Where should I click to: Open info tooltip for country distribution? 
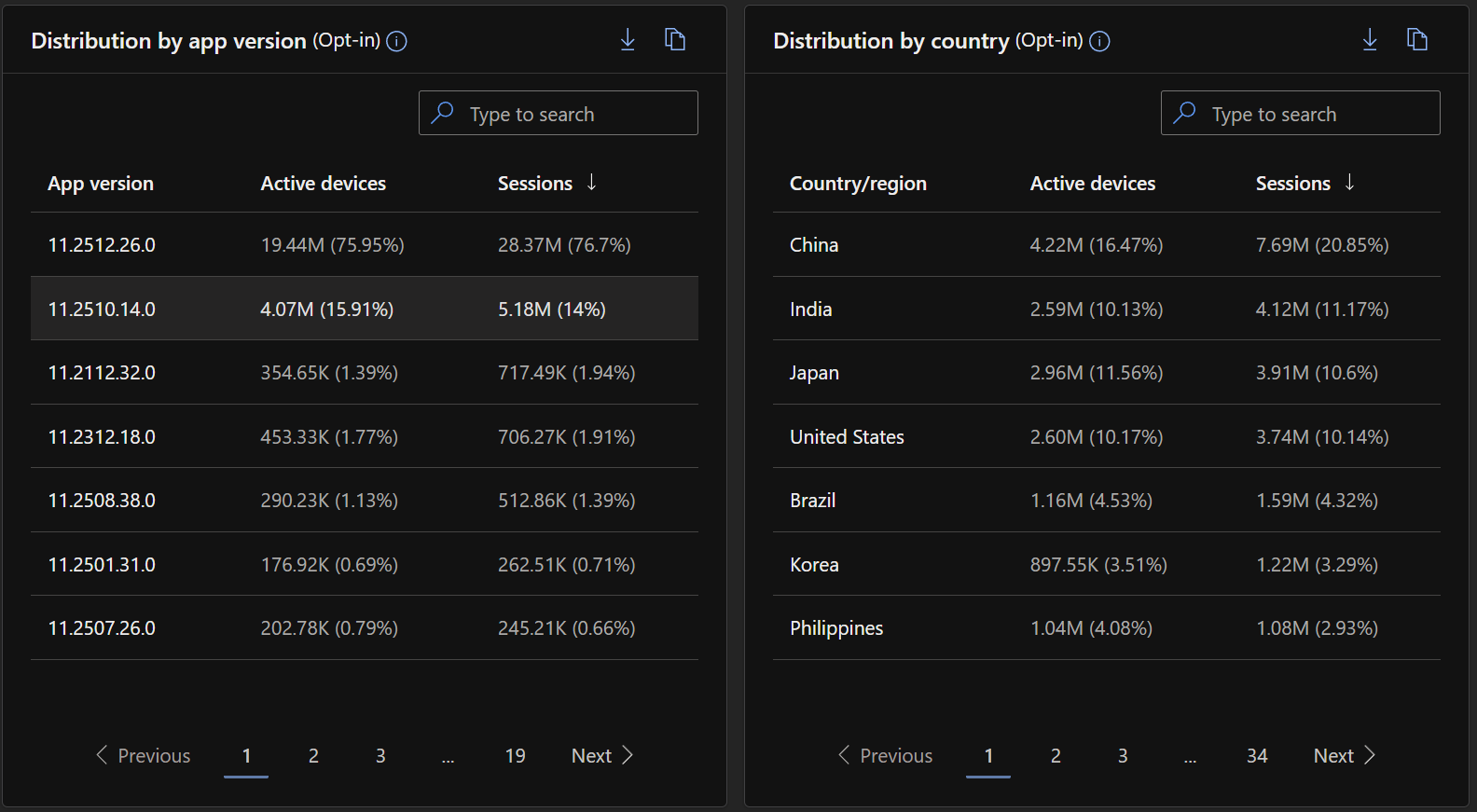(x=1100, y=41)
